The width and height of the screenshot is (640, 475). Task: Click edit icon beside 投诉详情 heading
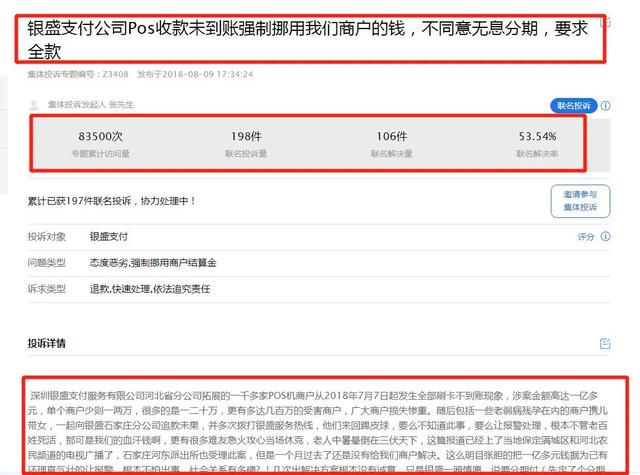pyautogui.click(x=605, y=344)
